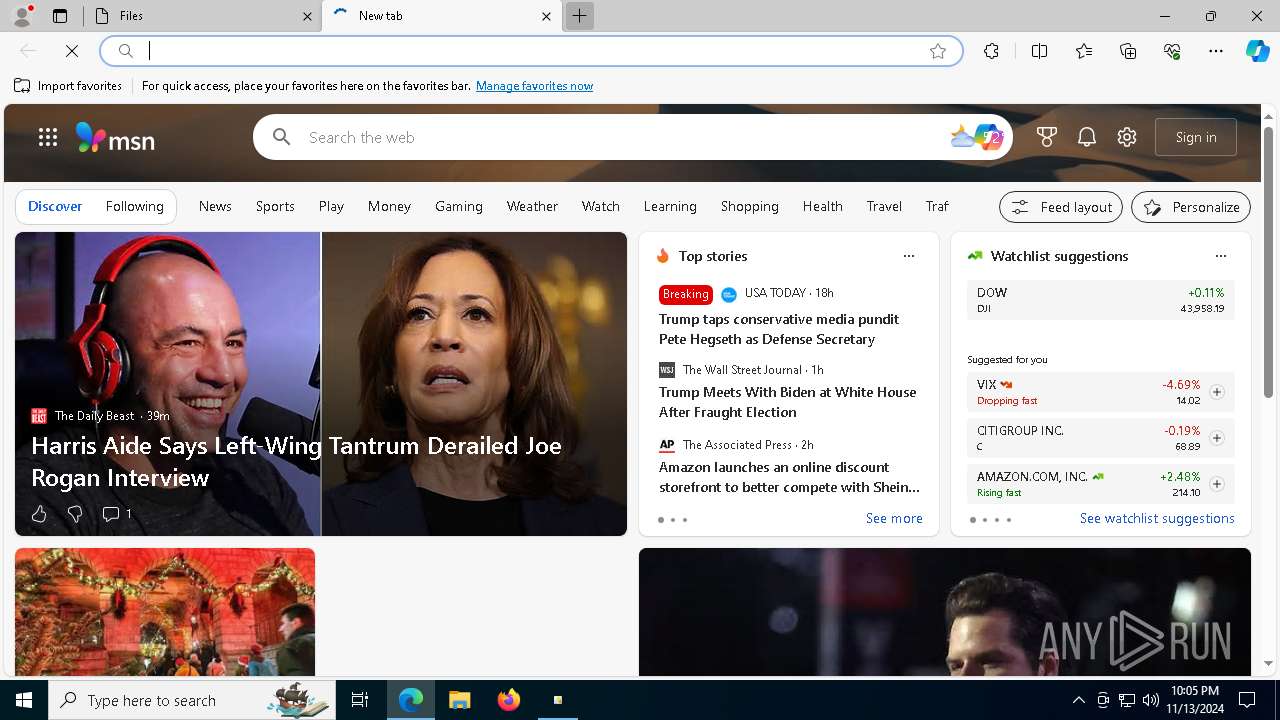Open Copilot sidebar in Edge
1280x720 pixels.
pos(1257,51)
